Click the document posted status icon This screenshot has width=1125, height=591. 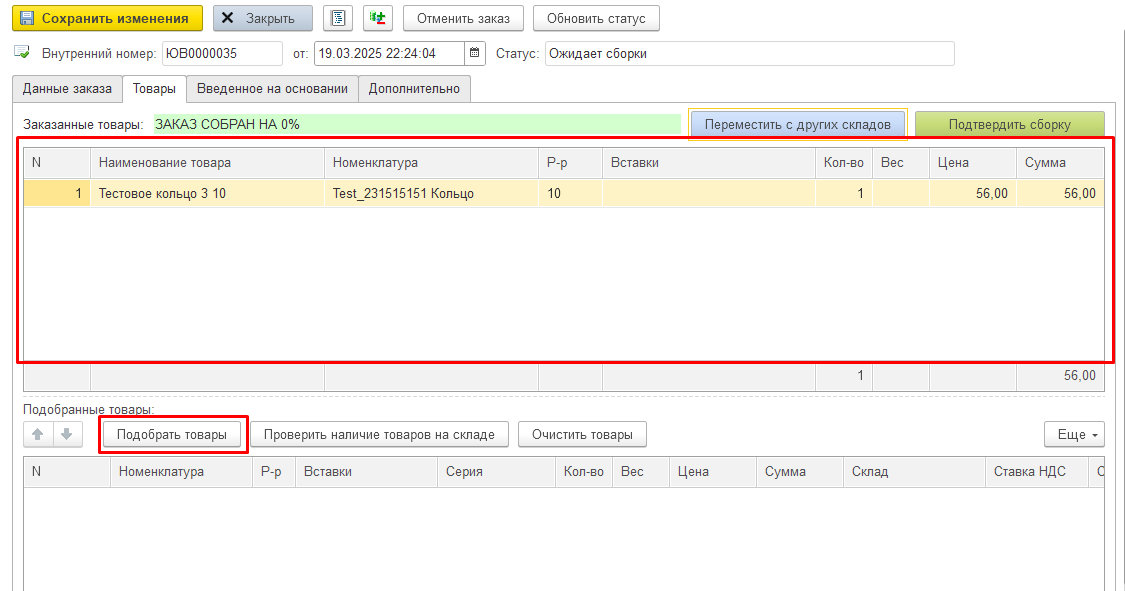click(22, 52)
